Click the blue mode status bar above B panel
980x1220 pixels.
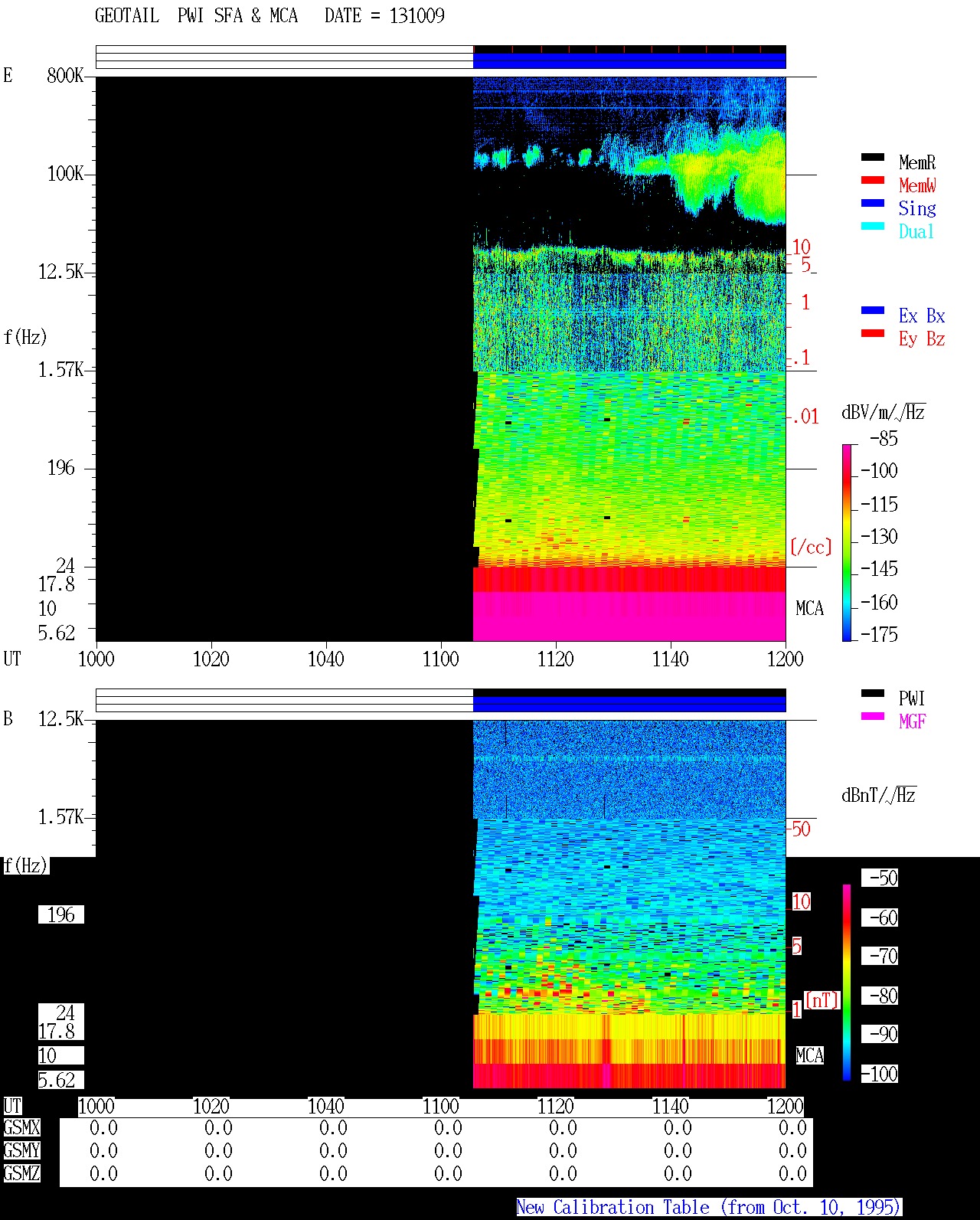coord(629,704)
